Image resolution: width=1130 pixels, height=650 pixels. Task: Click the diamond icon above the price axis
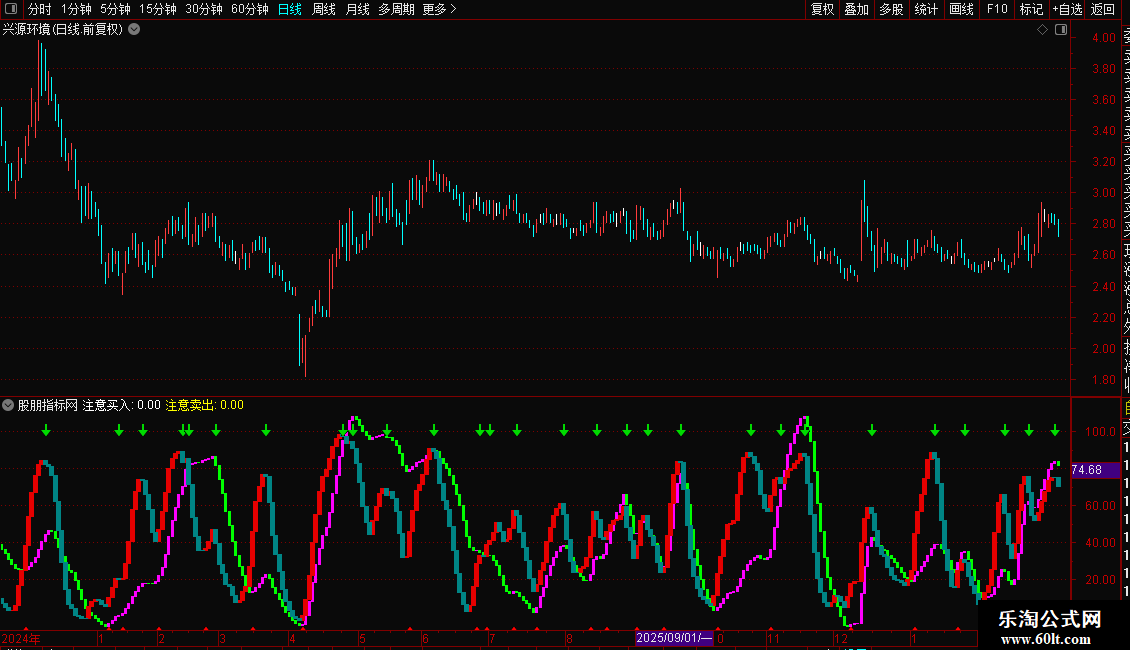point(1043,30)
